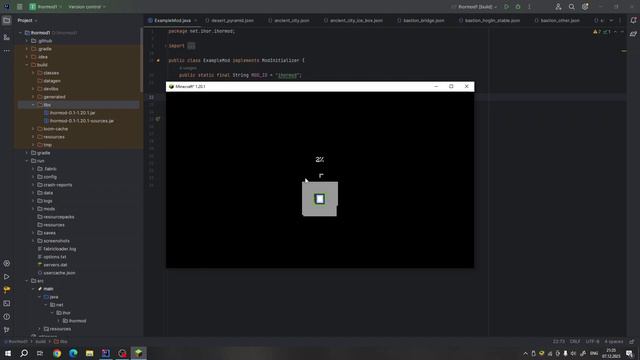Expand the classes folder

click(x=33, y=73)
